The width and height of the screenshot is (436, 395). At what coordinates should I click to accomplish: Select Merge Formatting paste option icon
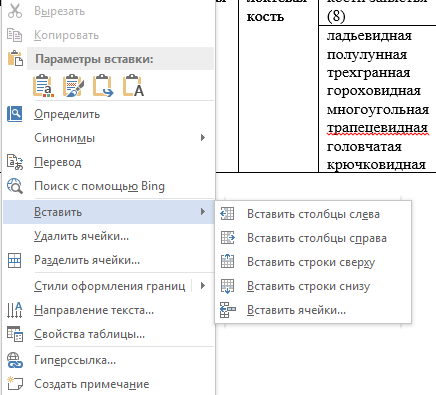click(73, 86)
